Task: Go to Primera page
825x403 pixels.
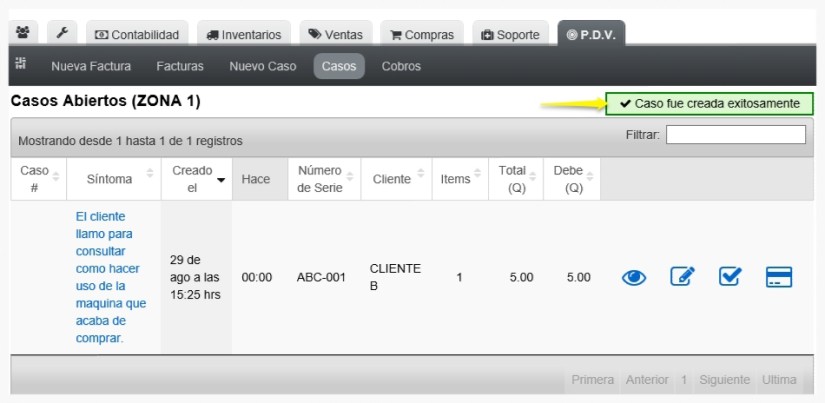Action: coord(592,379)
